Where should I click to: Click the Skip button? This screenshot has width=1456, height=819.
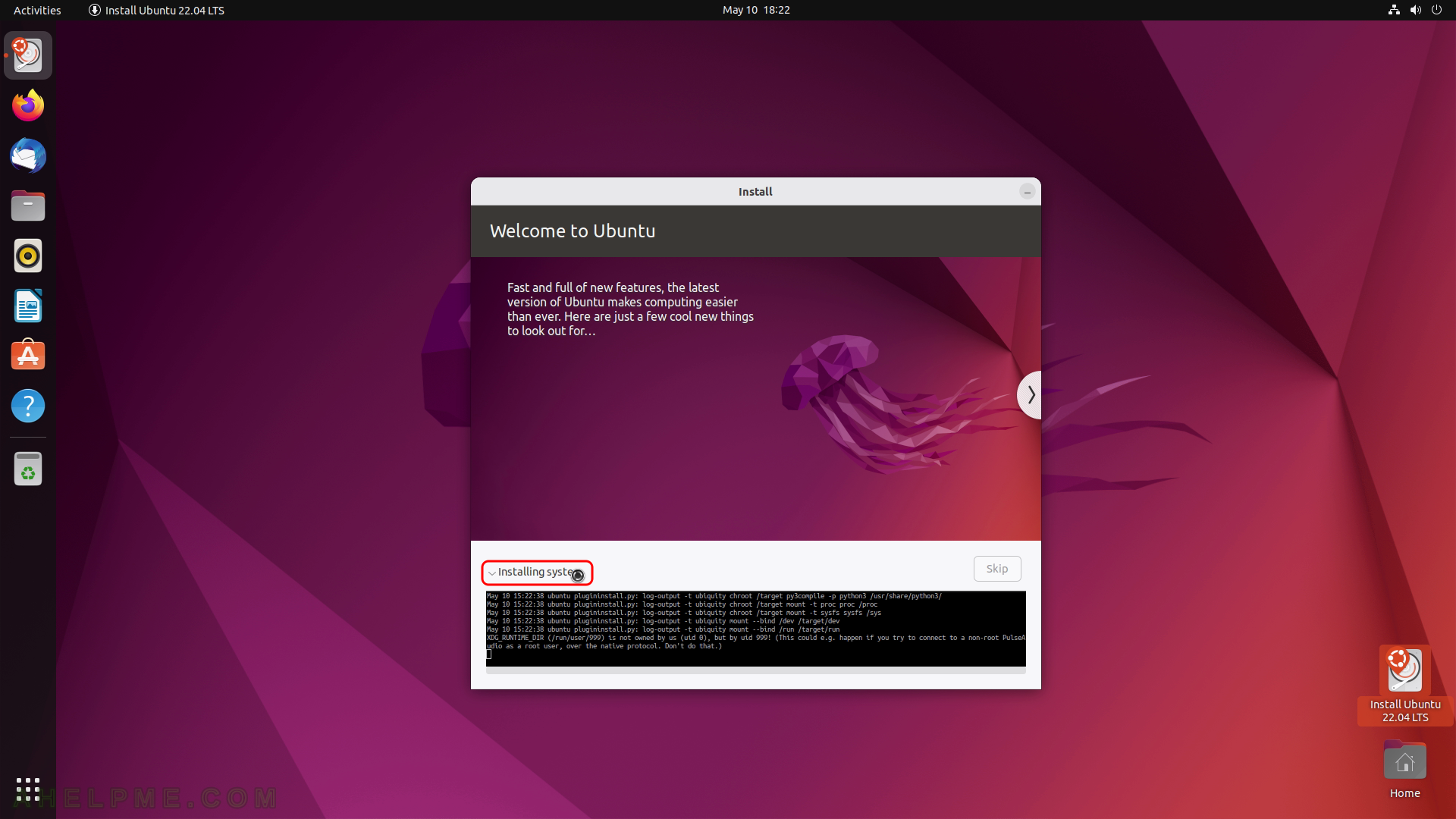tap(997, 569)
